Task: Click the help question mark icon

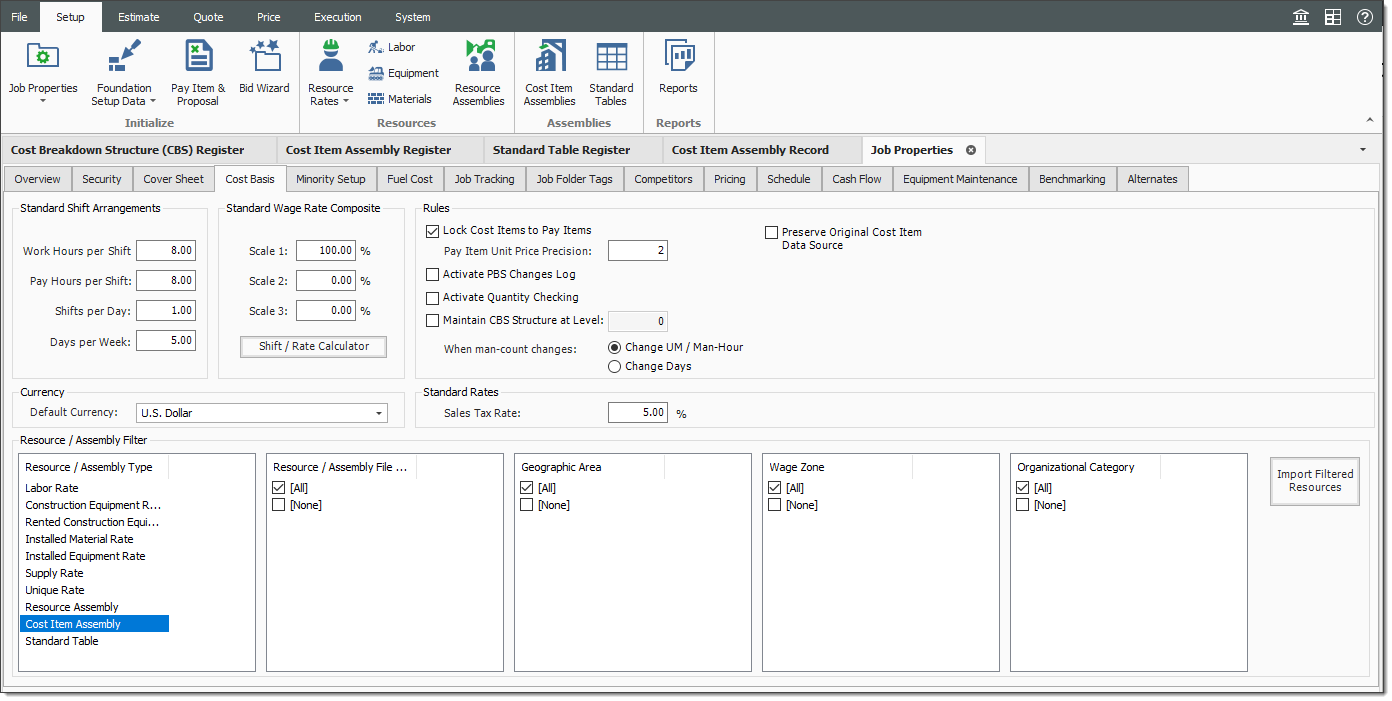Action: (x=1364, y=17)
